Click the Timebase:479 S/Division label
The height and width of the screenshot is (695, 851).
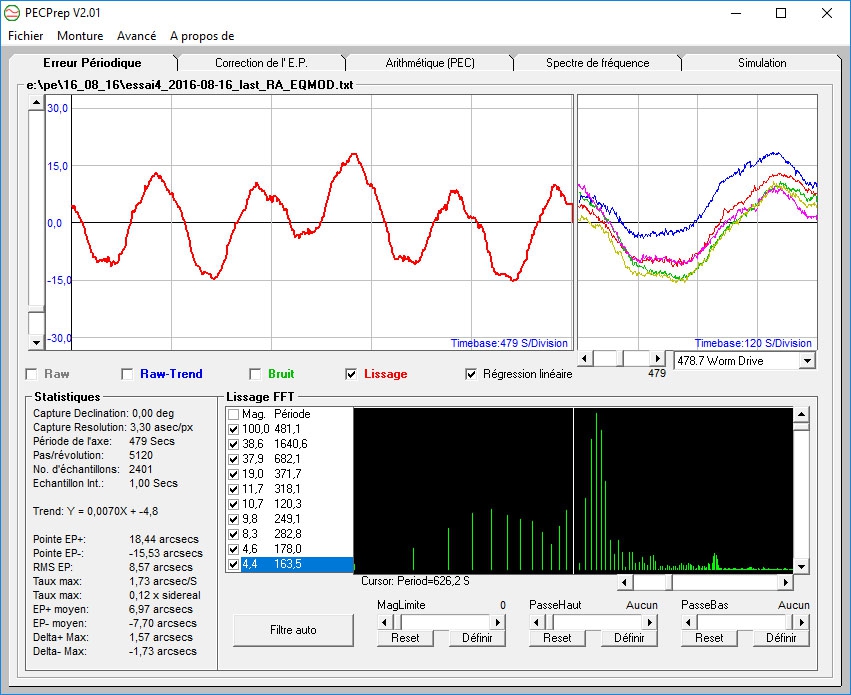pos(509,343)
